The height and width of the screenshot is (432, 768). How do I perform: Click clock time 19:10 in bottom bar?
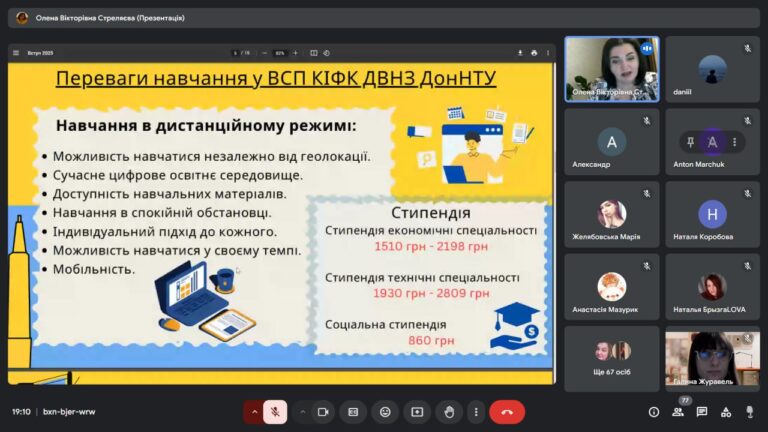point(21,412)
